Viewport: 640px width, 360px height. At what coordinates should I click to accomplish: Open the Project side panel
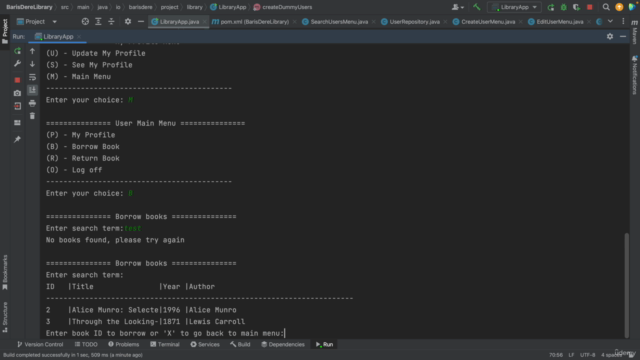[x=5, y=31]
